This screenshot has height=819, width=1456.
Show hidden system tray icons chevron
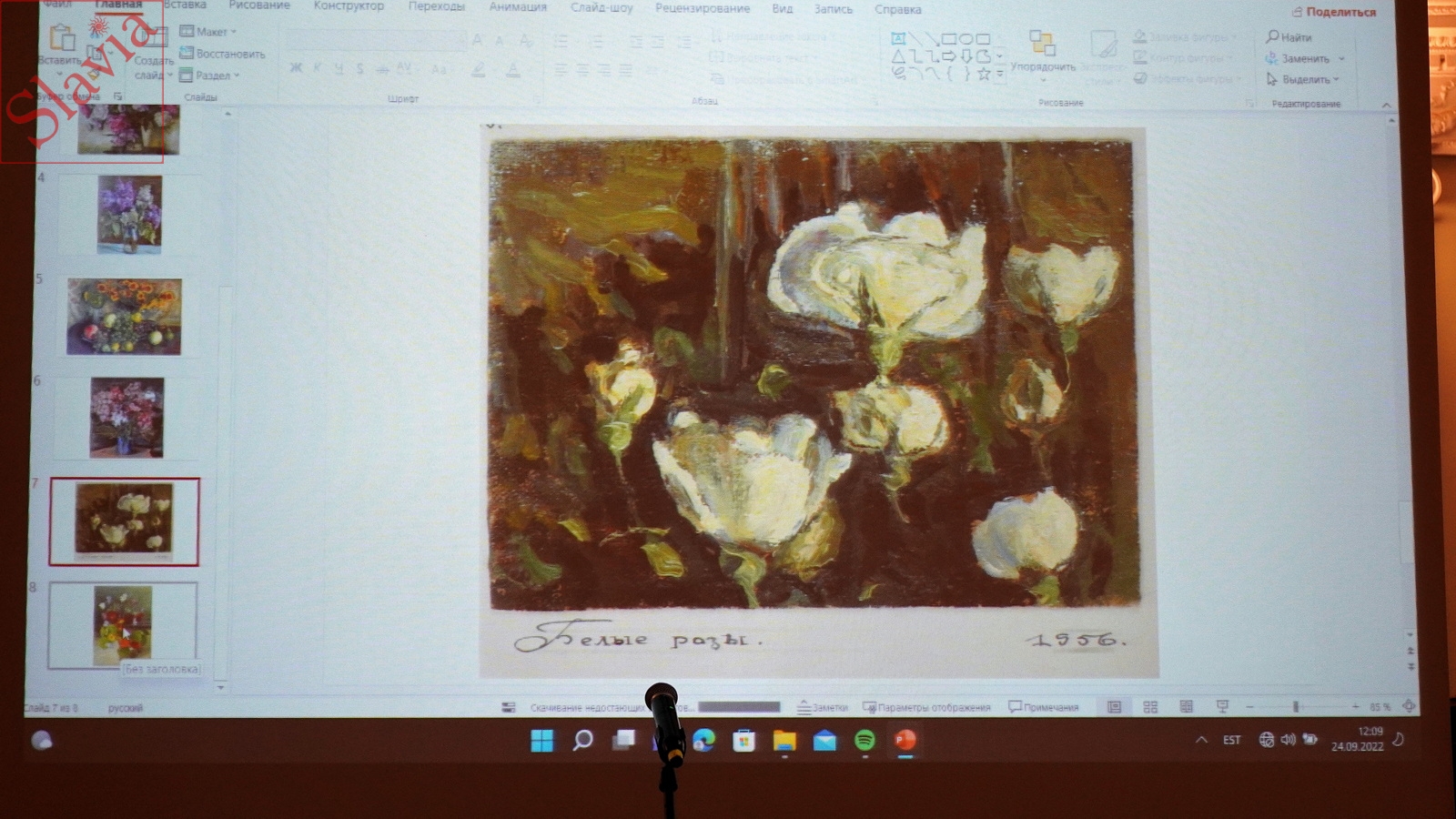coord(1201,740)
